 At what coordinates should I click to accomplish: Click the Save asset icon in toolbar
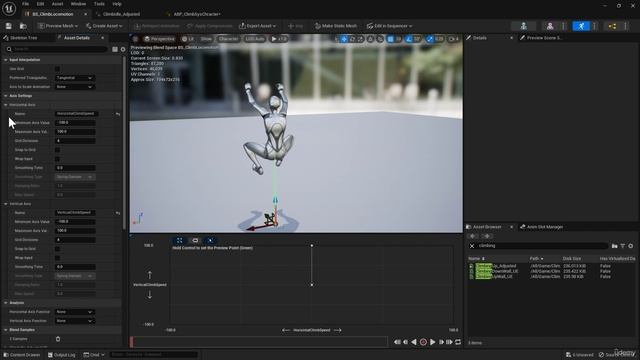tap(9, 26)
